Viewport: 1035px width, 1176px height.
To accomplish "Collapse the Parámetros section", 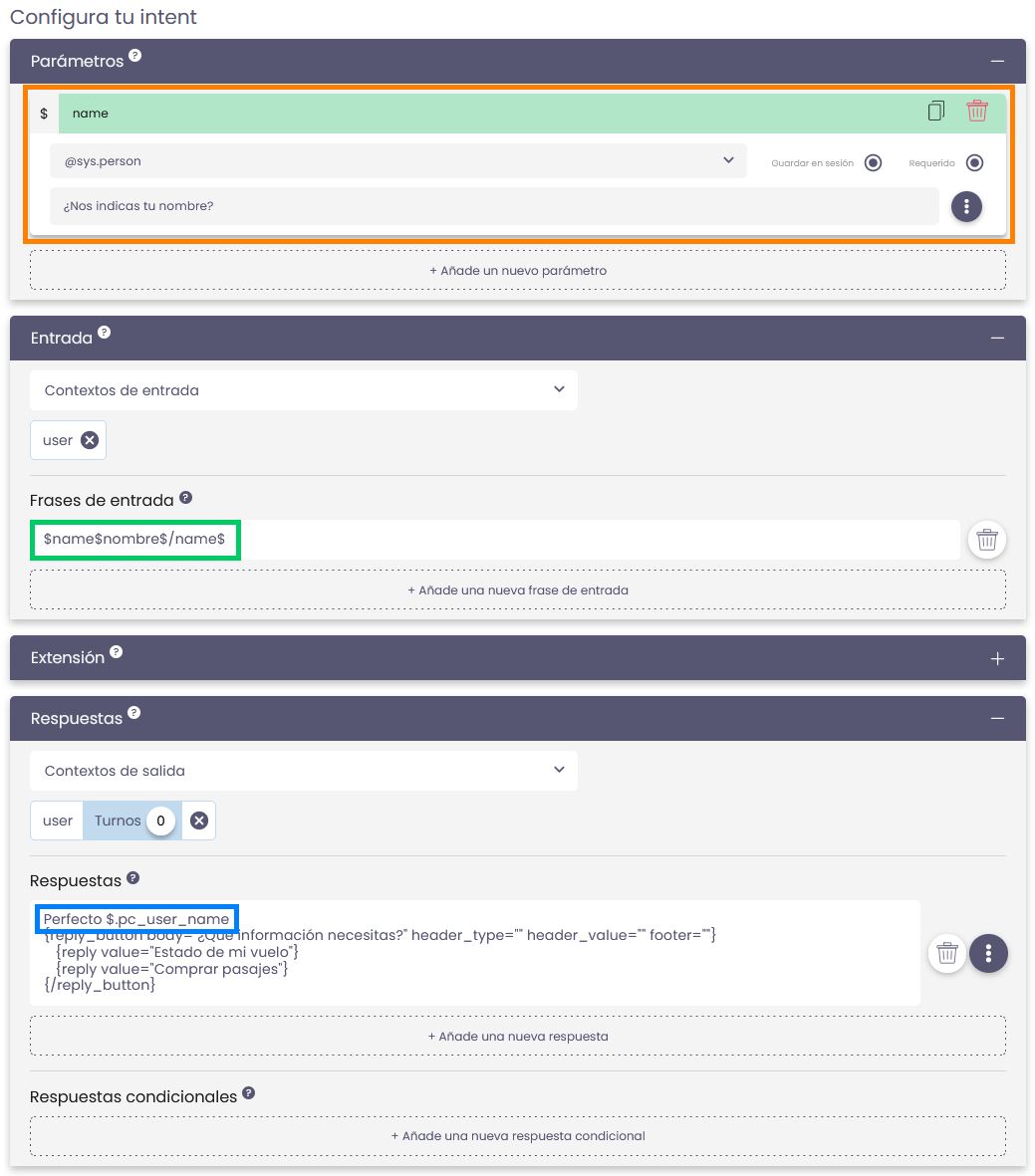I will click(997, 62).
